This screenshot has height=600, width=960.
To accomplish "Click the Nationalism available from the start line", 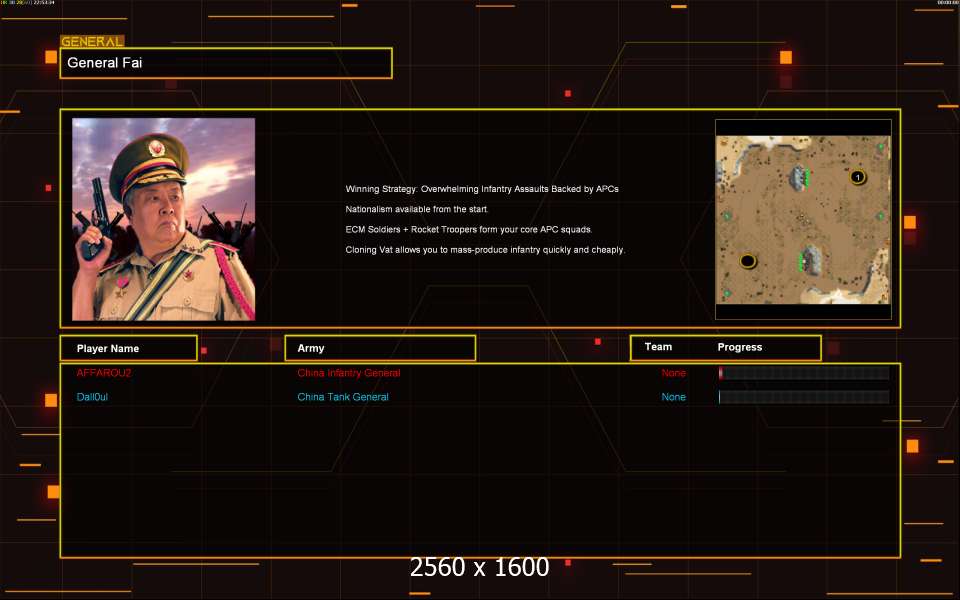I will (417, 209).
